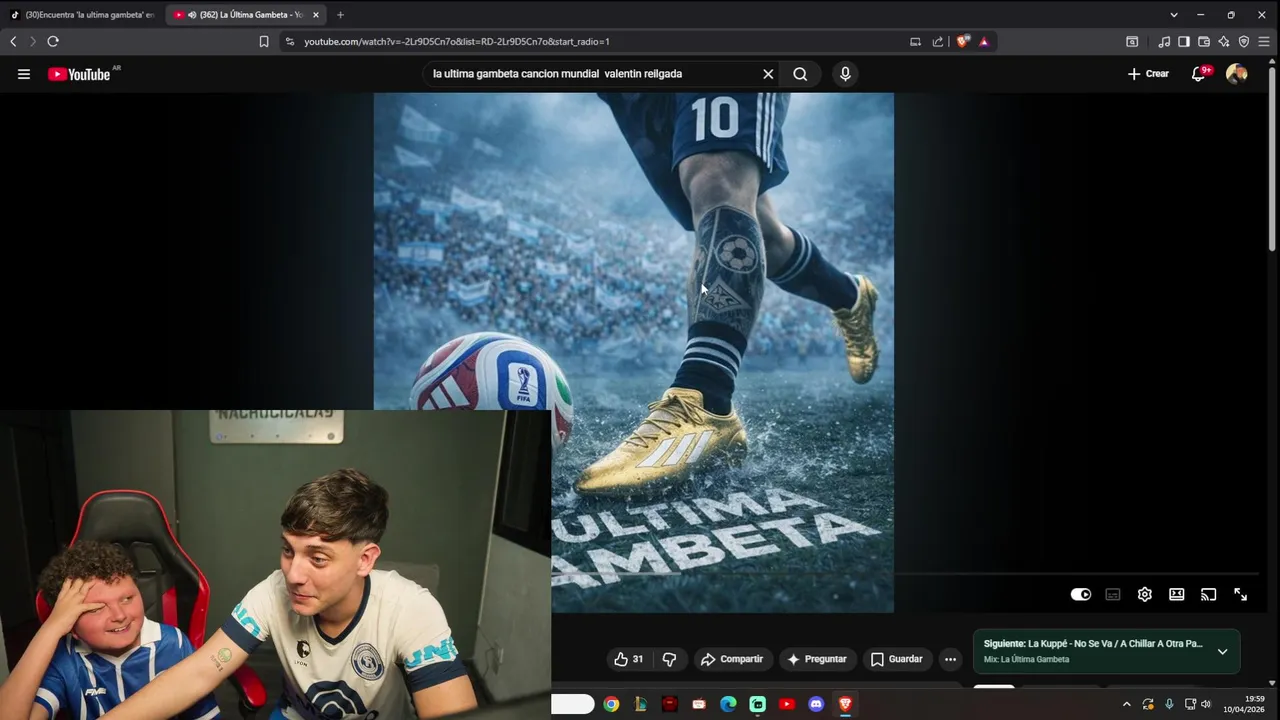Go back in browser history

coord(13,42)
